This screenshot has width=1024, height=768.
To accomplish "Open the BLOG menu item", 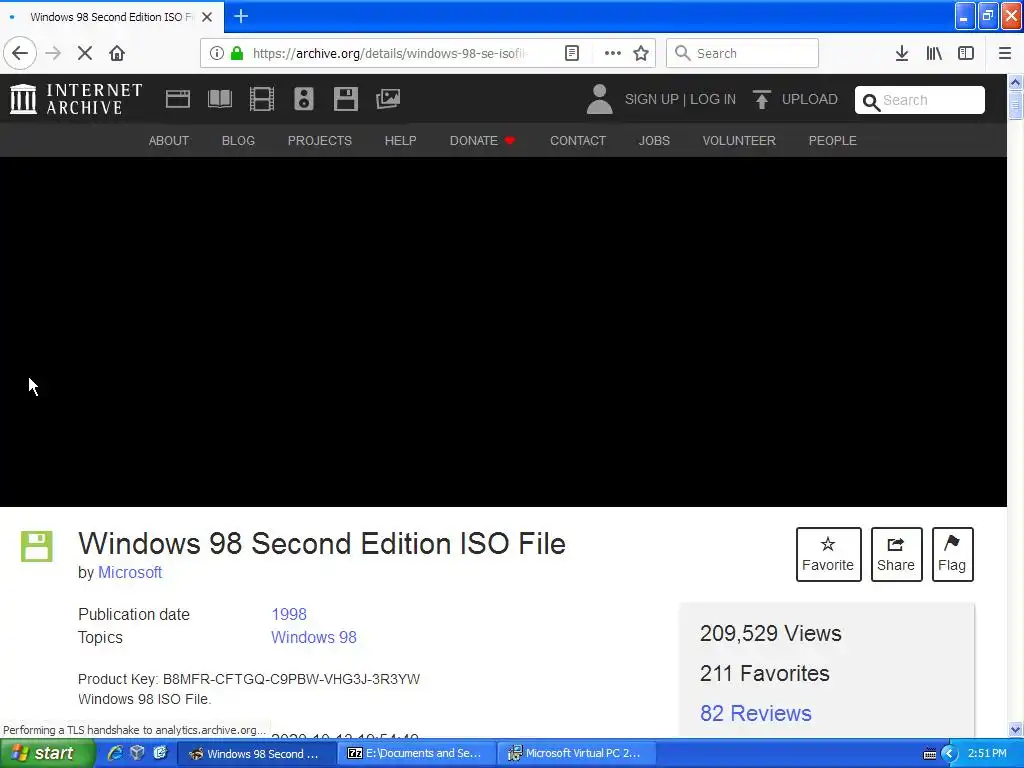I will pyautogui.click(x=238, y=140).
